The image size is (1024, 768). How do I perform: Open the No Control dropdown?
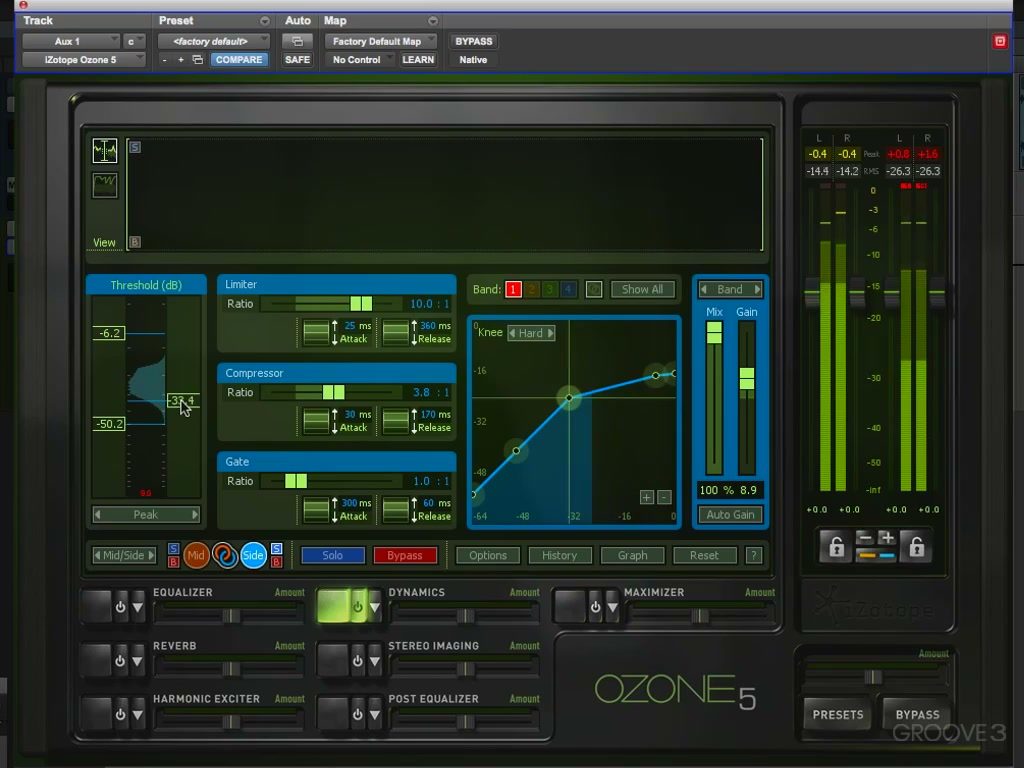coord(359,59)
